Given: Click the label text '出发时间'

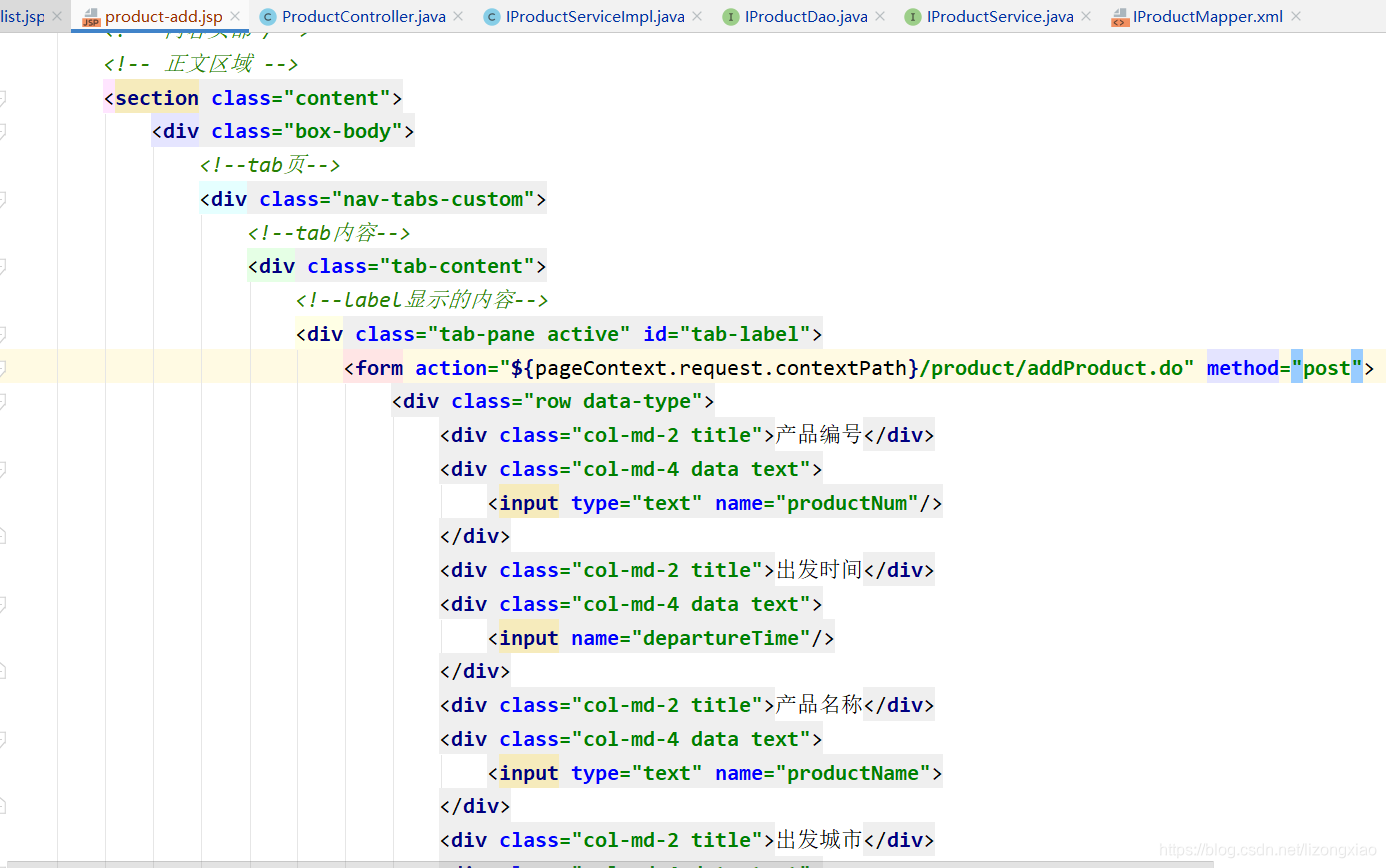Looking at the screenshot, I should 819,570.
